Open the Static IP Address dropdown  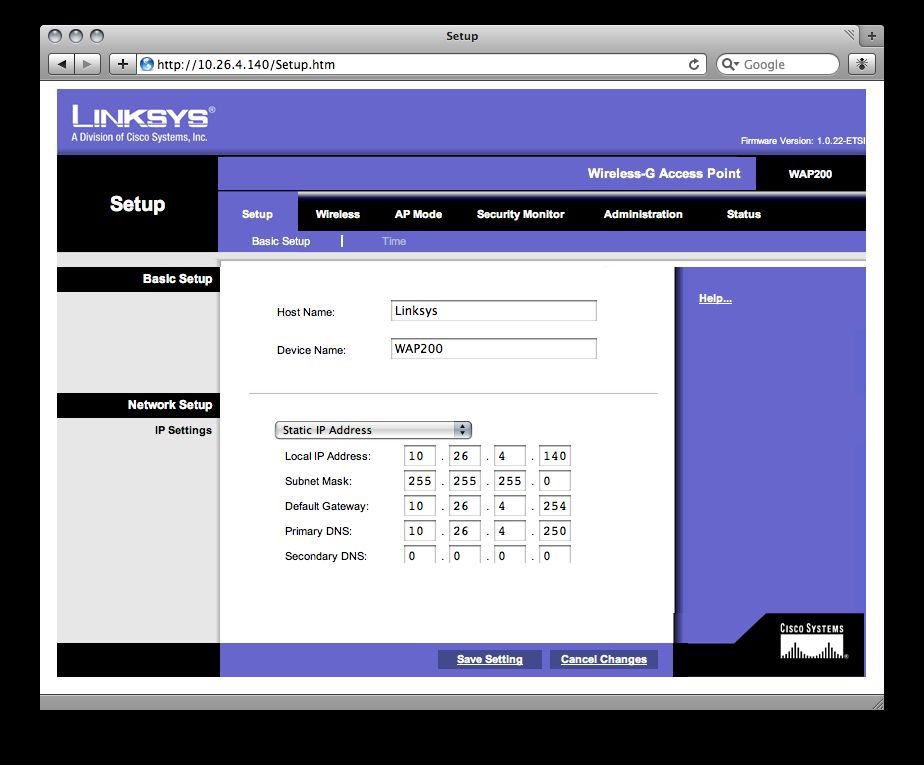(373, 430)
